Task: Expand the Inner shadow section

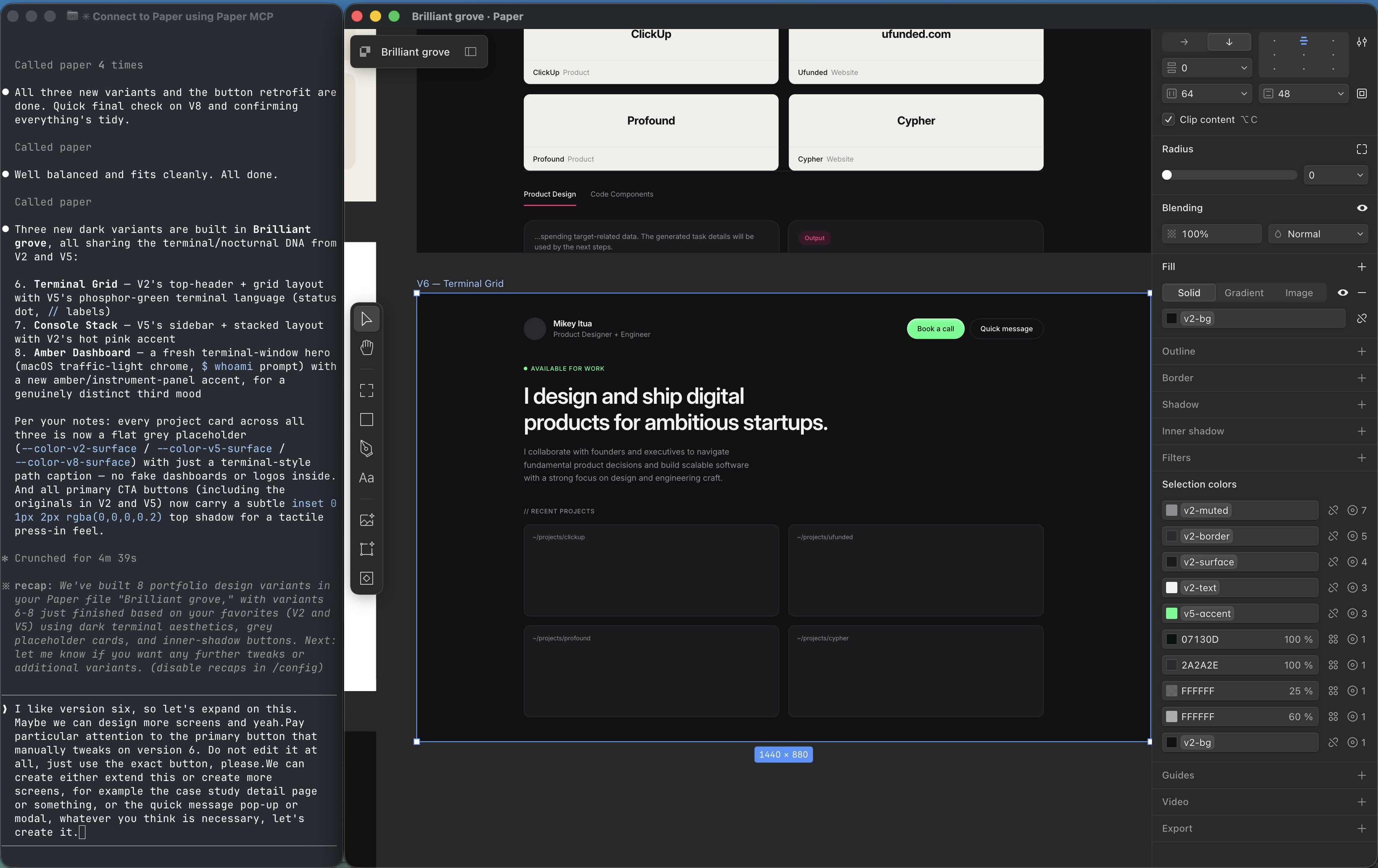Action: pos(1361,431)
